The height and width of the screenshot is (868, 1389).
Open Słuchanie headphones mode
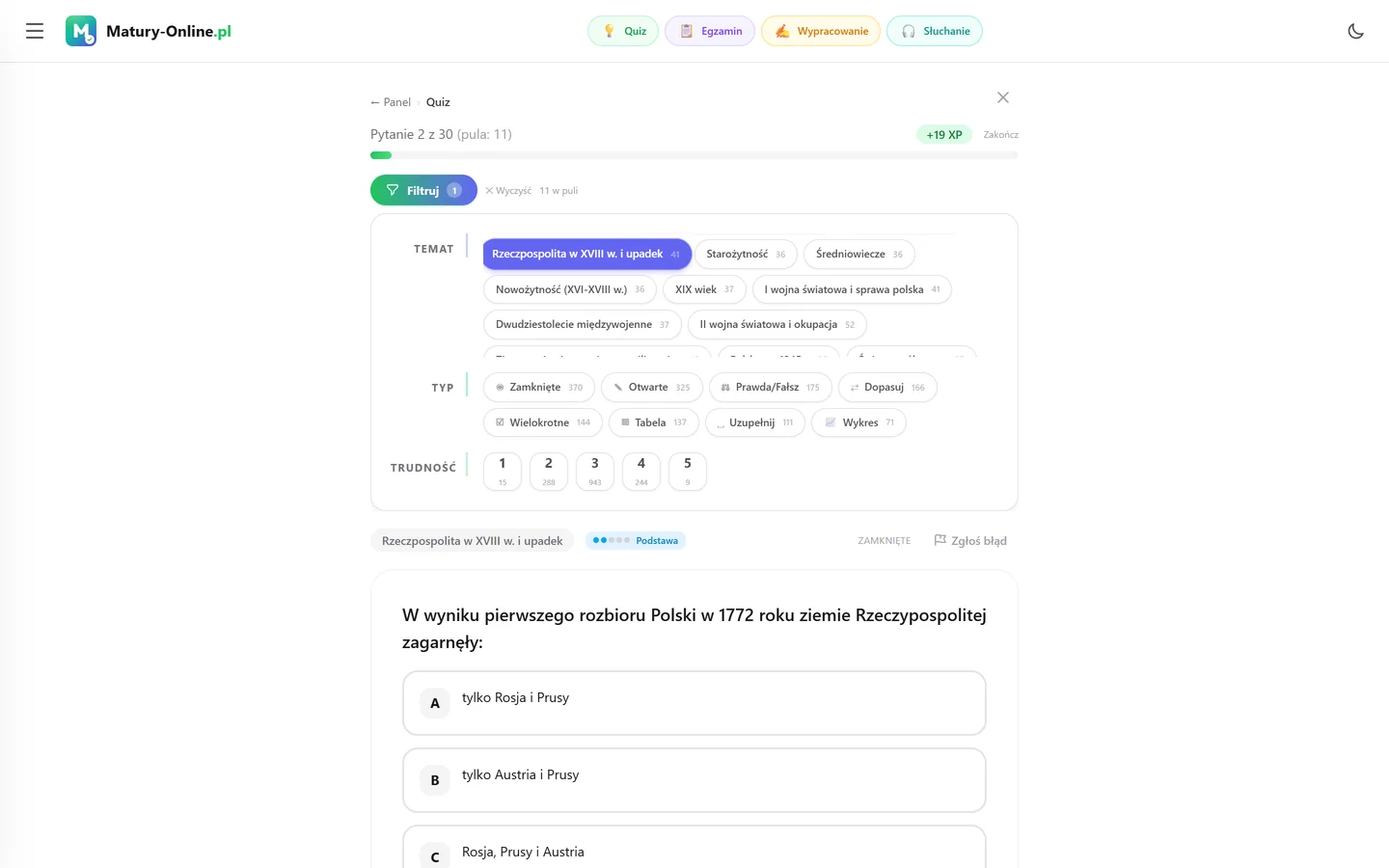click(x=935, y=31)
